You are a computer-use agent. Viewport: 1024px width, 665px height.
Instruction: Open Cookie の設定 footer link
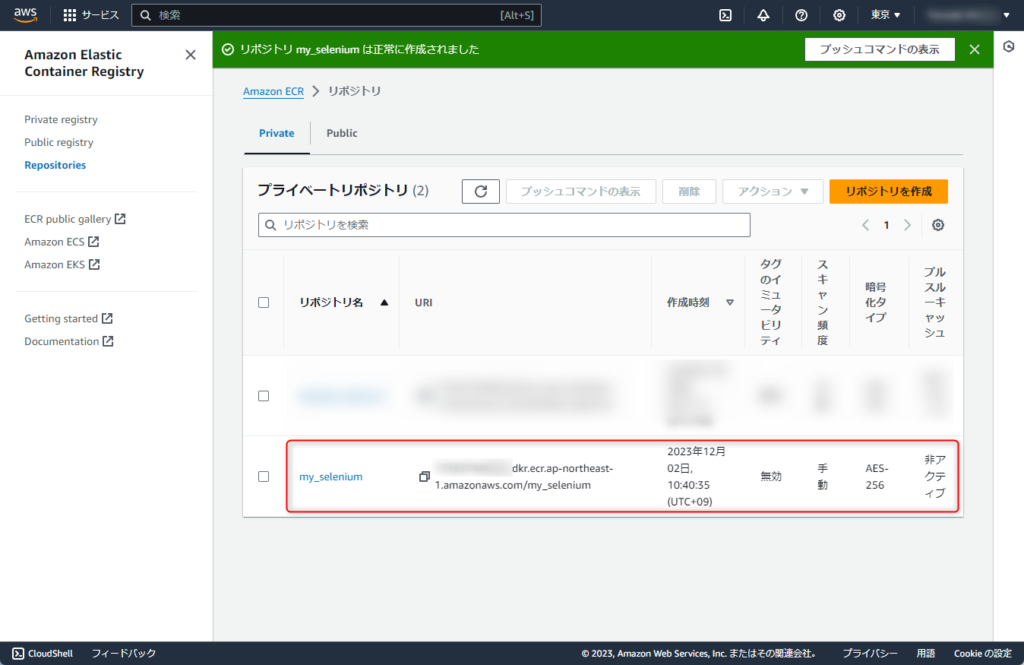pos(982,653)
